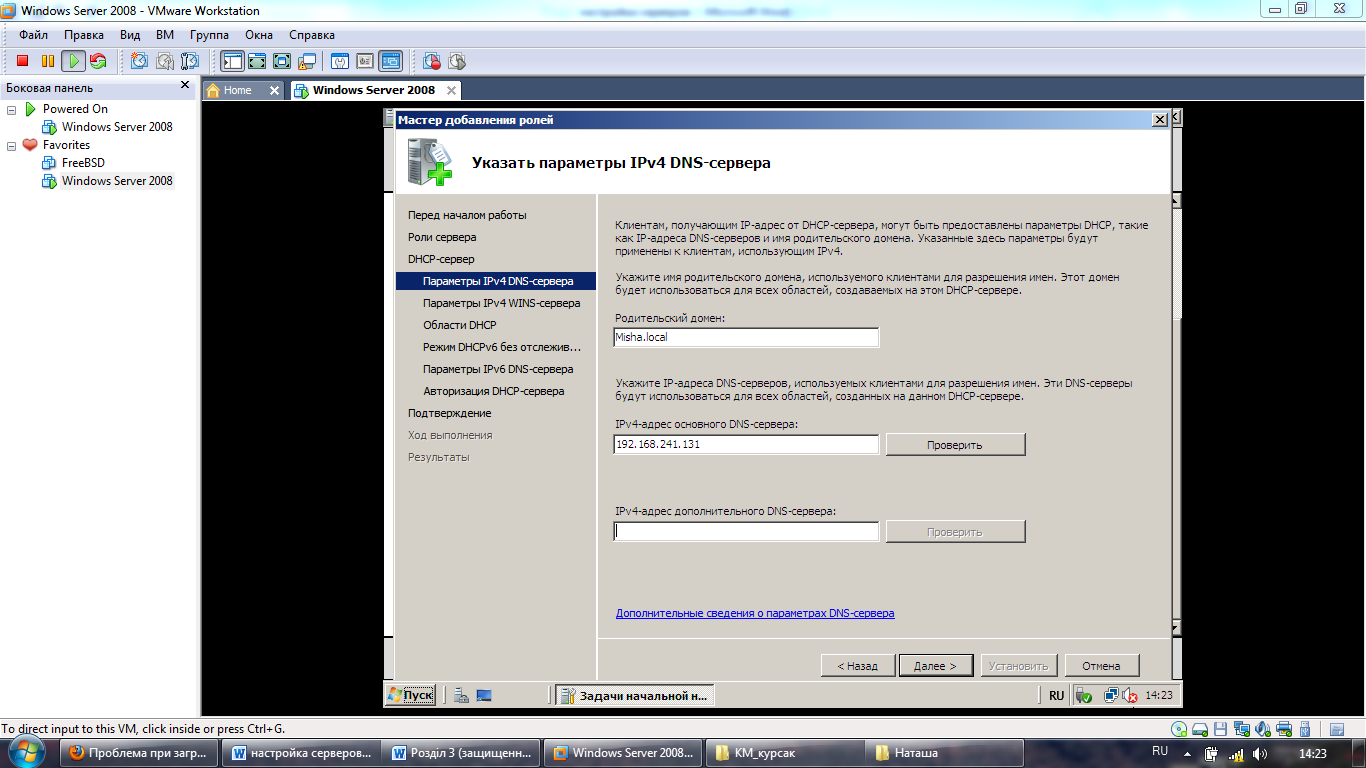Select the Подтверждение wizard step
The image size is (1366, 768).
pos(449,413)
